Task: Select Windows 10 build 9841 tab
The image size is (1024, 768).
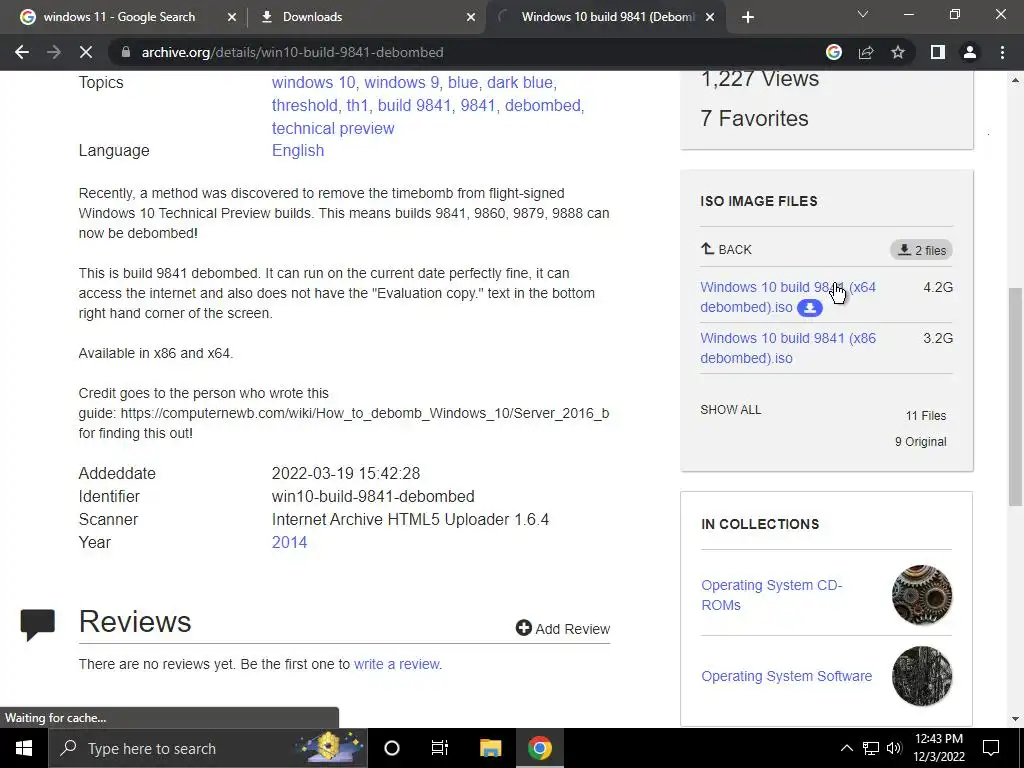Action: pyautogui.click(x=608, y=17)
